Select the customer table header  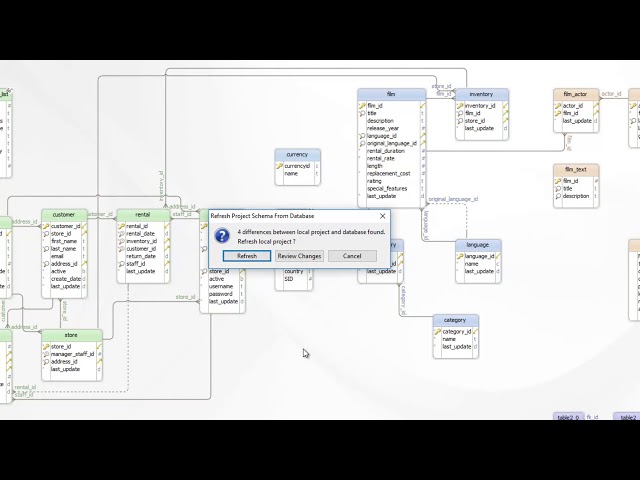[64, 215]
